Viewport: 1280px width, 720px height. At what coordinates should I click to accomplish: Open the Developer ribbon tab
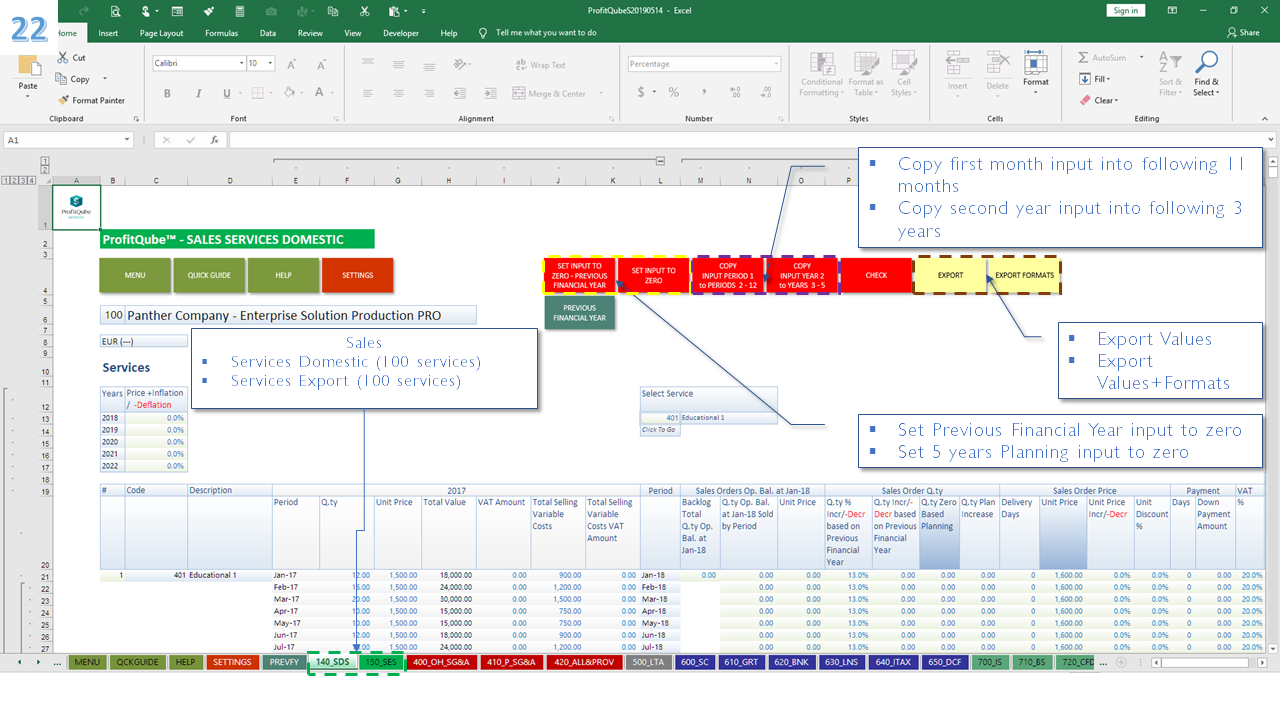(x=401, y=32)
